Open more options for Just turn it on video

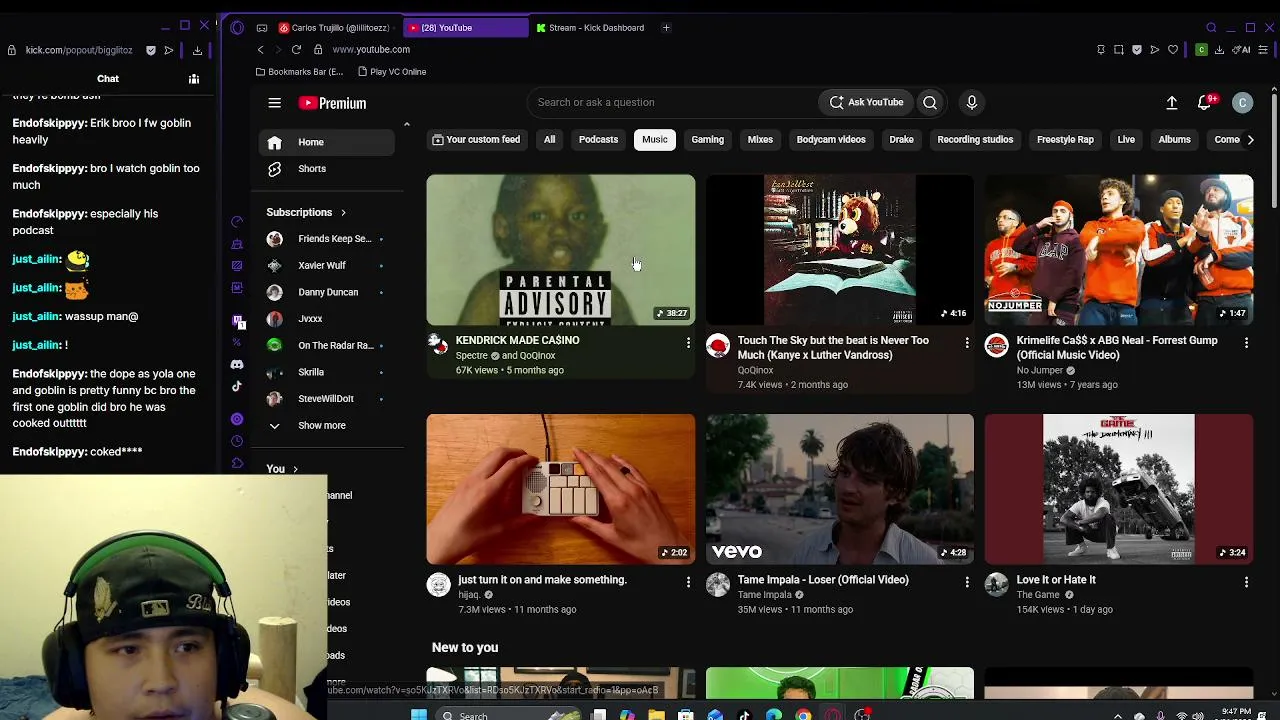coord(688,582)
